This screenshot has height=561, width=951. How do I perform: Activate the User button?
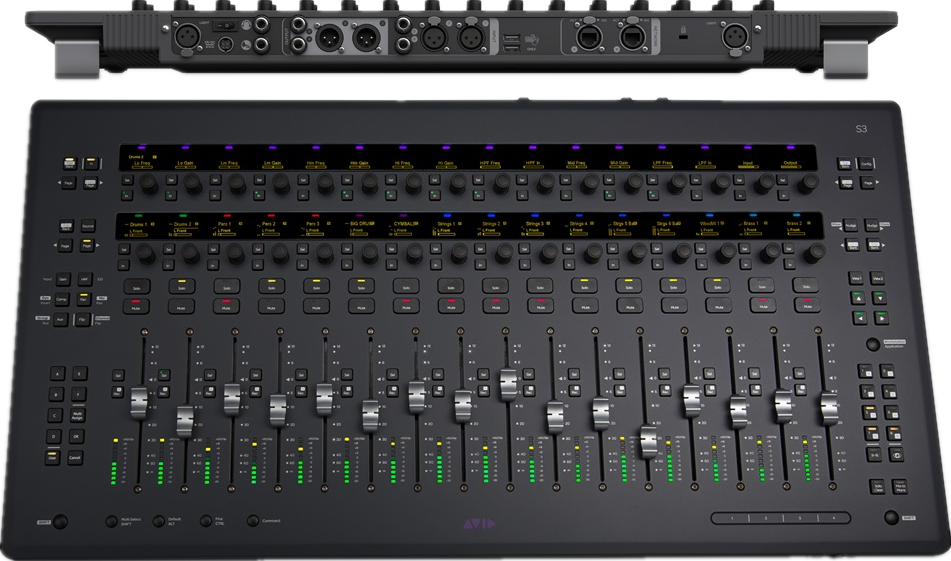[52, 457]
